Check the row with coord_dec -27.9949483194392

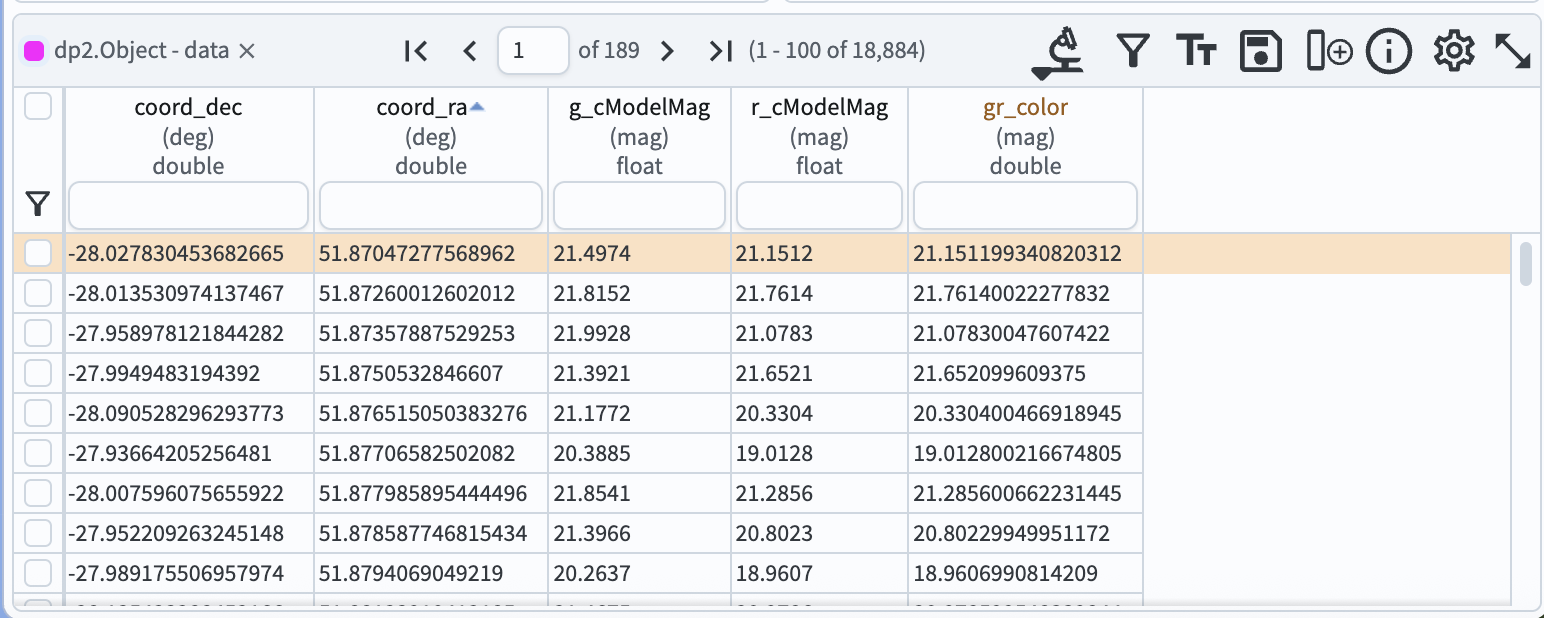point(38,373)
